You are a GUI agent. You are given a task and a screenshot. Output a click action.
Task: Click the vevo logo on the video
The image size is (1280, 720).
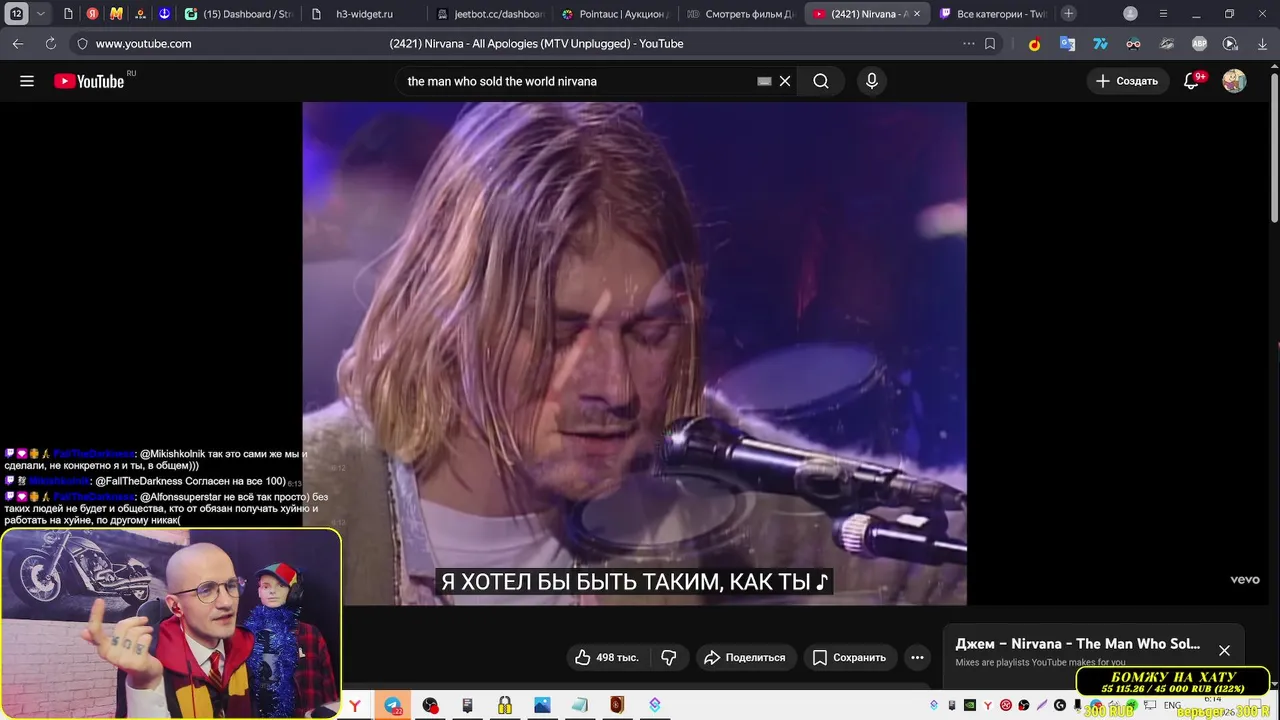click(1244, 580)
